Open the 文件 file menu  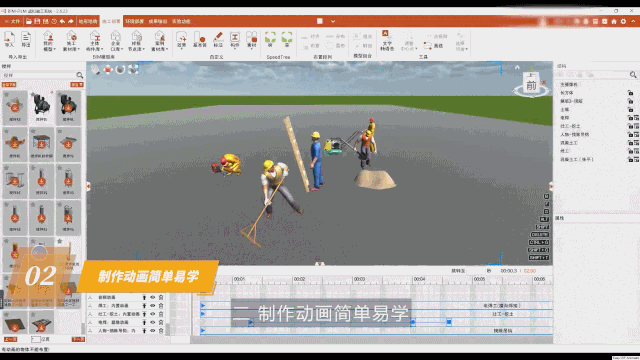point(12,21)
